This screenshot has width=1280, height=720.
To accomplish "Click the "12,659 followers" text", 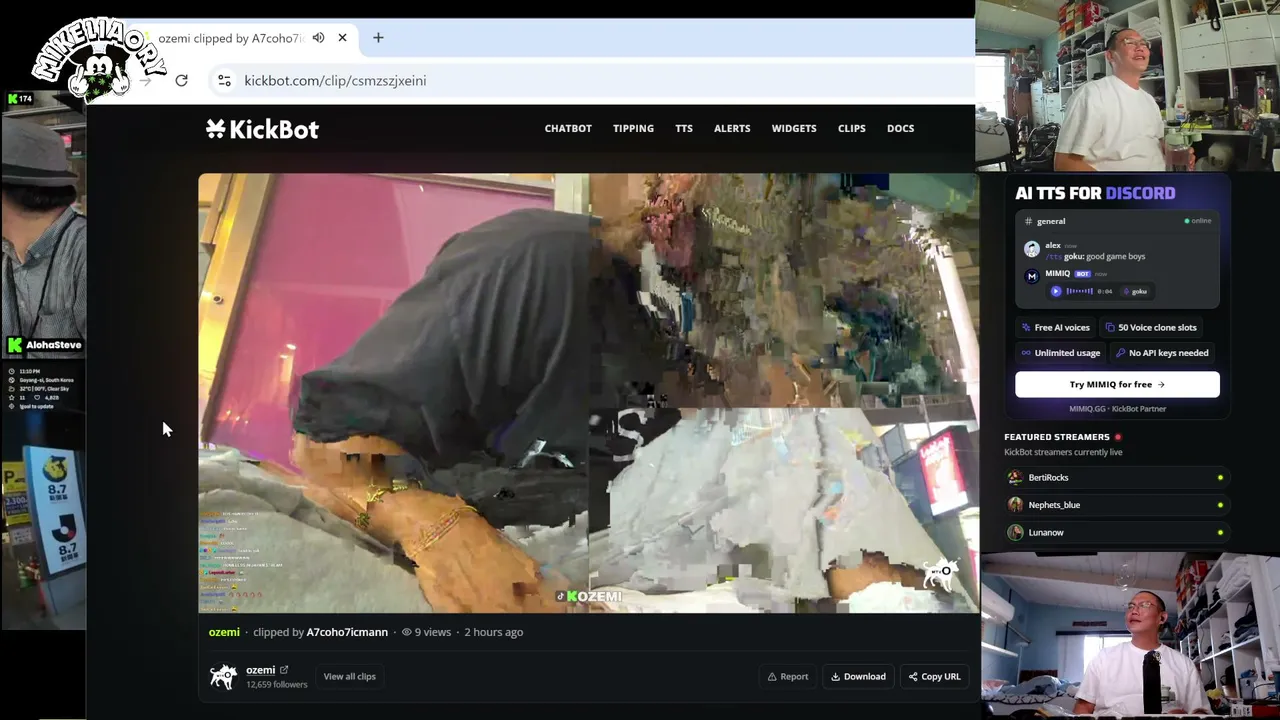I will click(277, 685).
